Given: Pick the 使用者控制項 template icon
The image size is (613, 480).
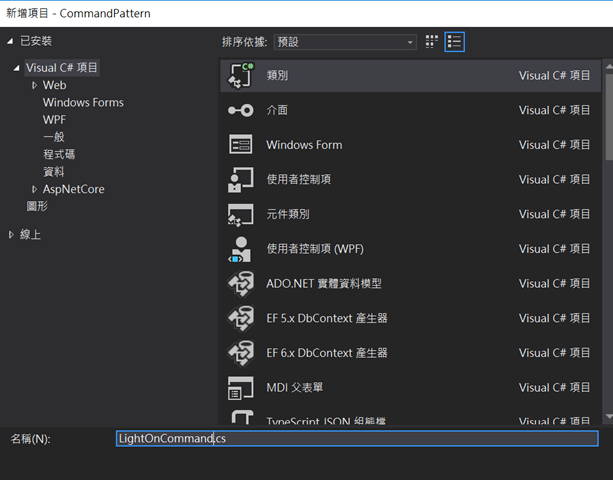Looking at the screenshot, I should [x=240, y=180].
